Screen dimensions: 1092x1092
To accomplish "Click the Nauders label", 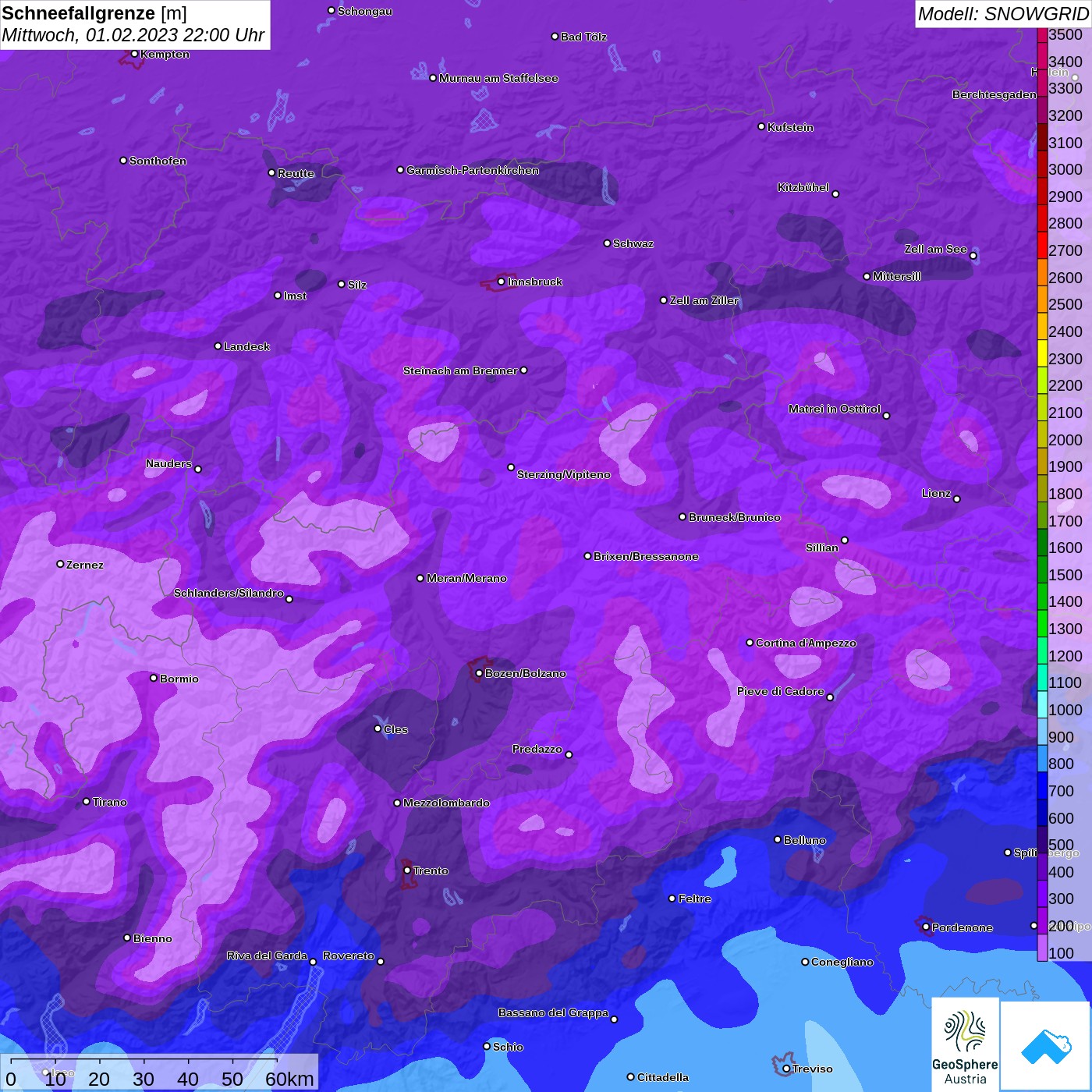I will (x=168, y=463).
